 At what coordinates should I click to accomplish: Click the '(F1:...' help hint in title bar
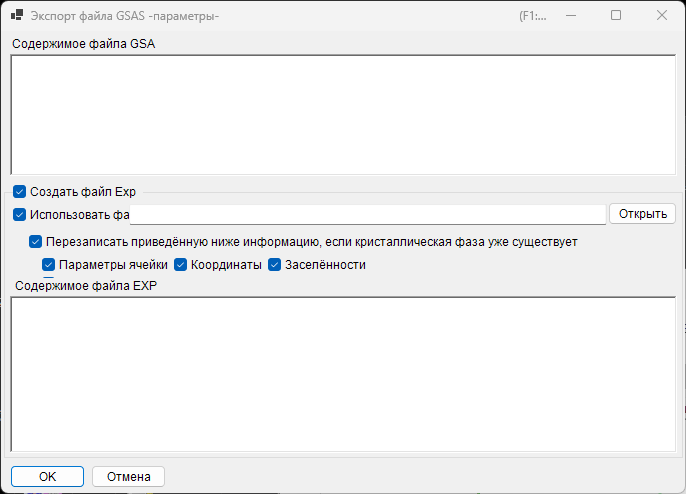click(532, 16)
